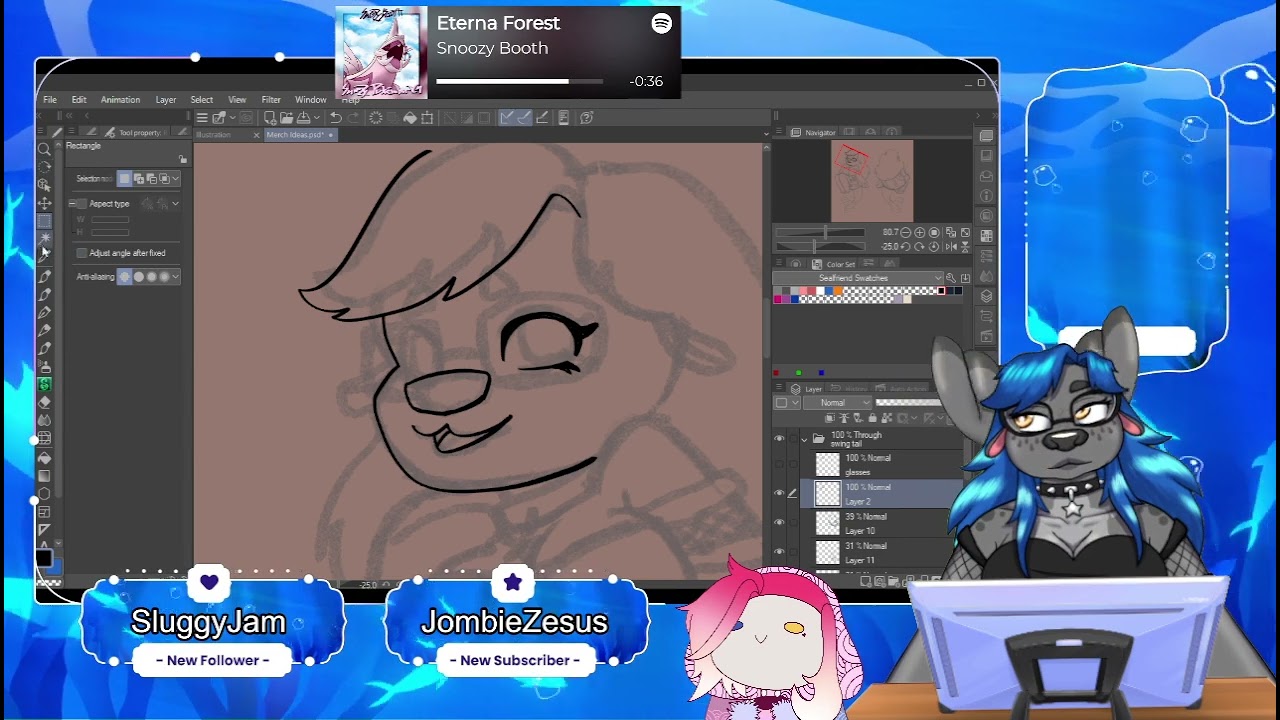Screen dimensions: 1280x720
Task: Toggle visibility of the swing tail folder
Action: [779, 438]
